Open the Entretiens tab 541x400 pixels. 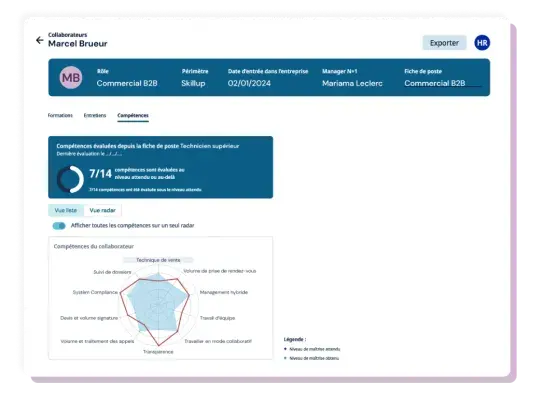point(95,115)
